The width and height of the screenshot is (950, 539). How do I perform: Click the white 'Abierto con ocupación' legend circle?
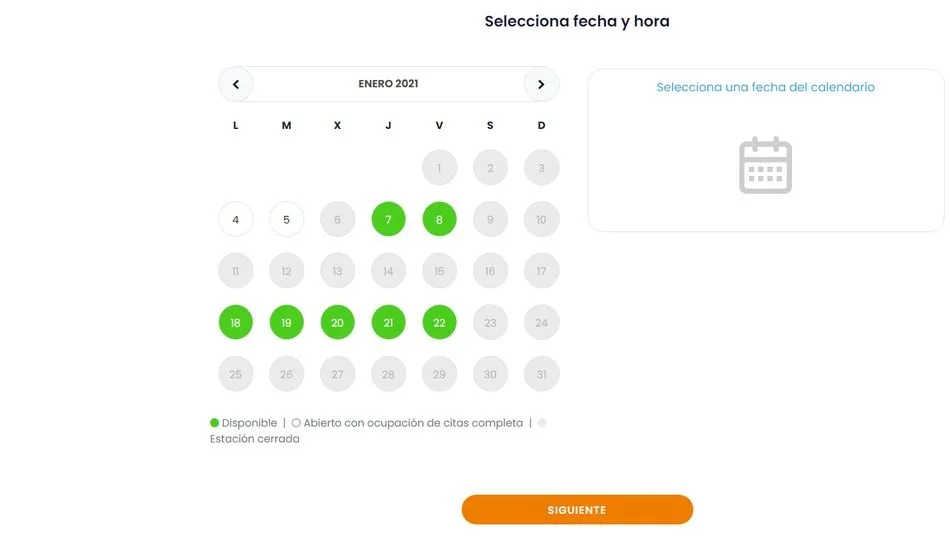click(296, 423)
